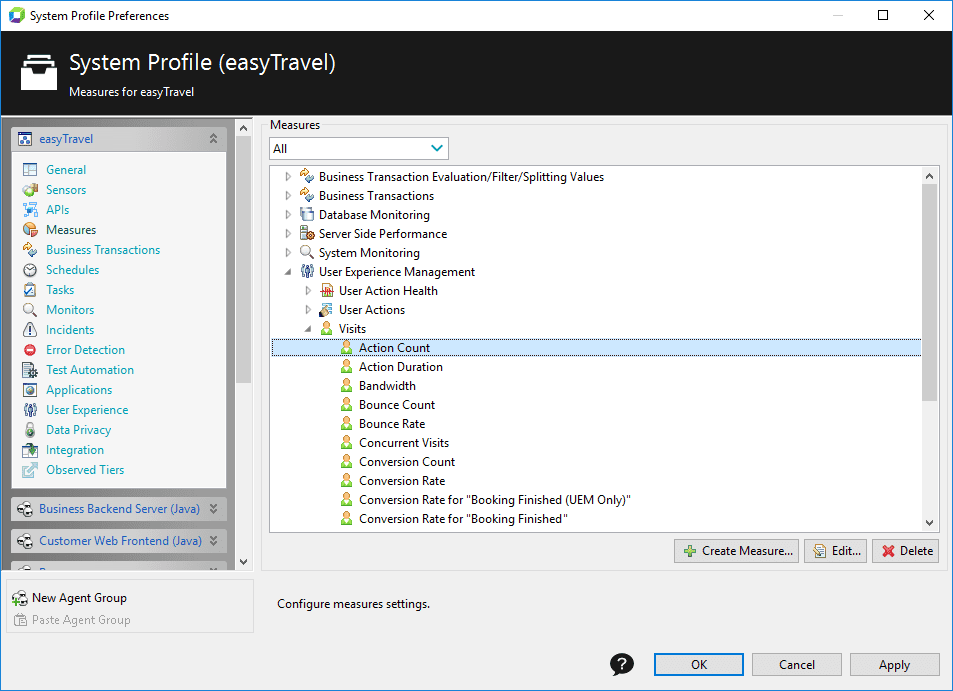This screenshot has width=953, height=691.
Task: Select the Conversion Count measure
Action: [x=407, y=462]
